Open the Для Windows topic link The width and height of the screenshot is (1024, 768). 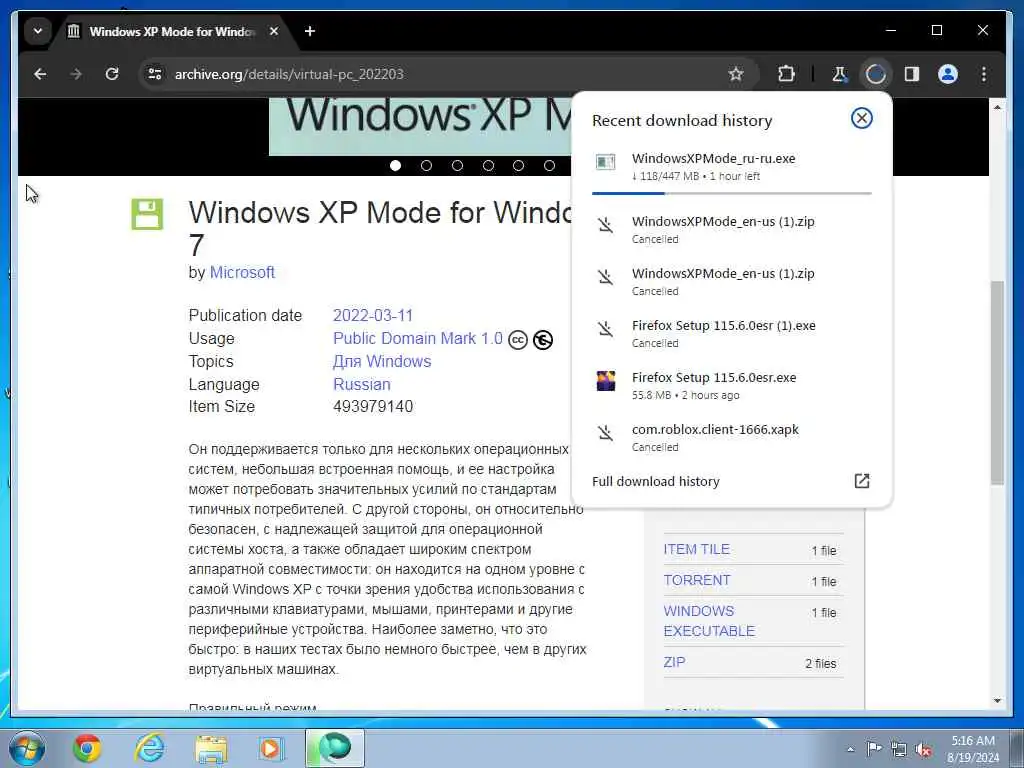click(382, 361)
